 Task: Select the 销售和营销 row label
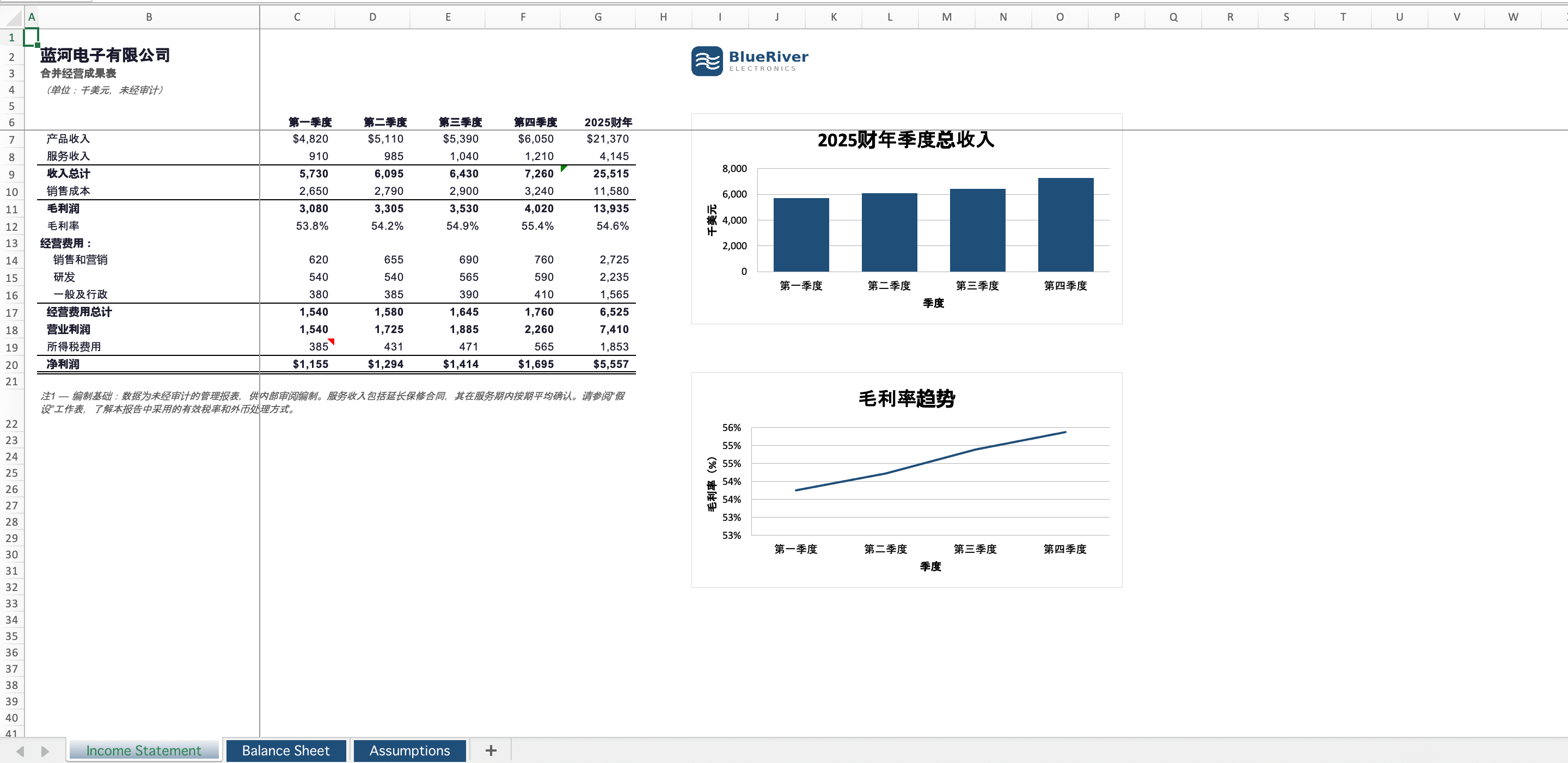point(81,260)
